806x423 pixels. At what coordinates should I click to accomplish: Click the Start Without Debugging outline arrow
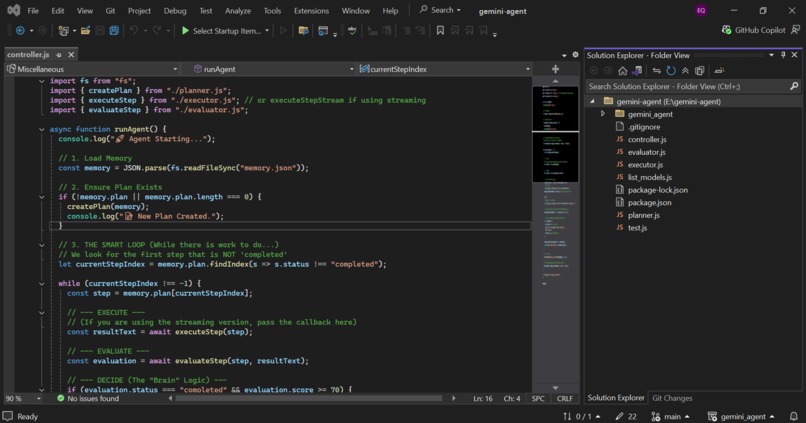tap(283, 31)
